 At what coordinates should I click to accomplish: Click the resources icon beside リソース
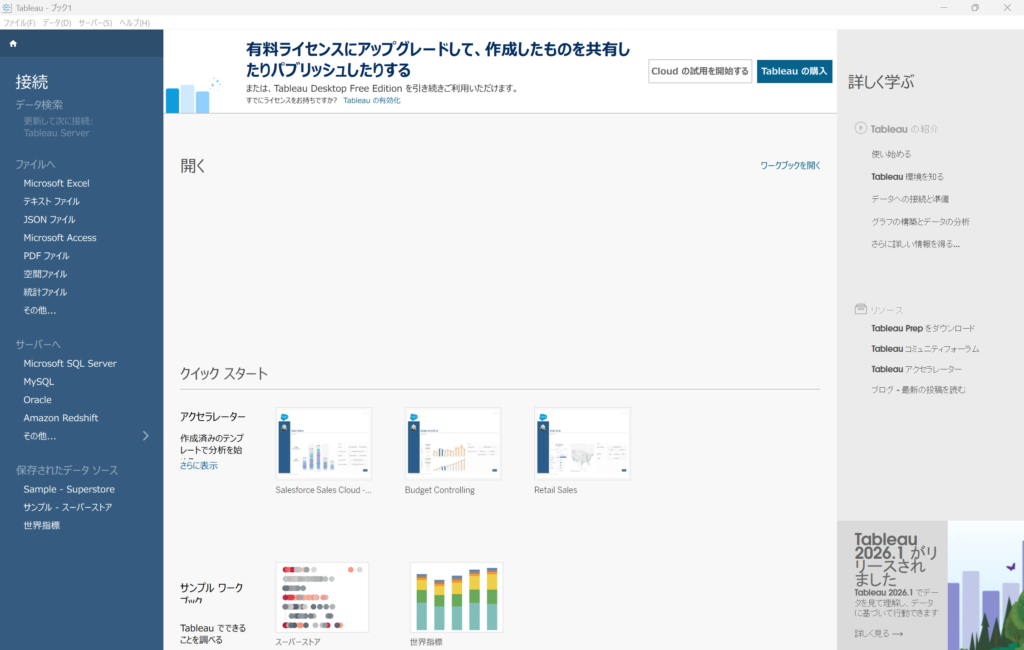[x=860, y=310]
